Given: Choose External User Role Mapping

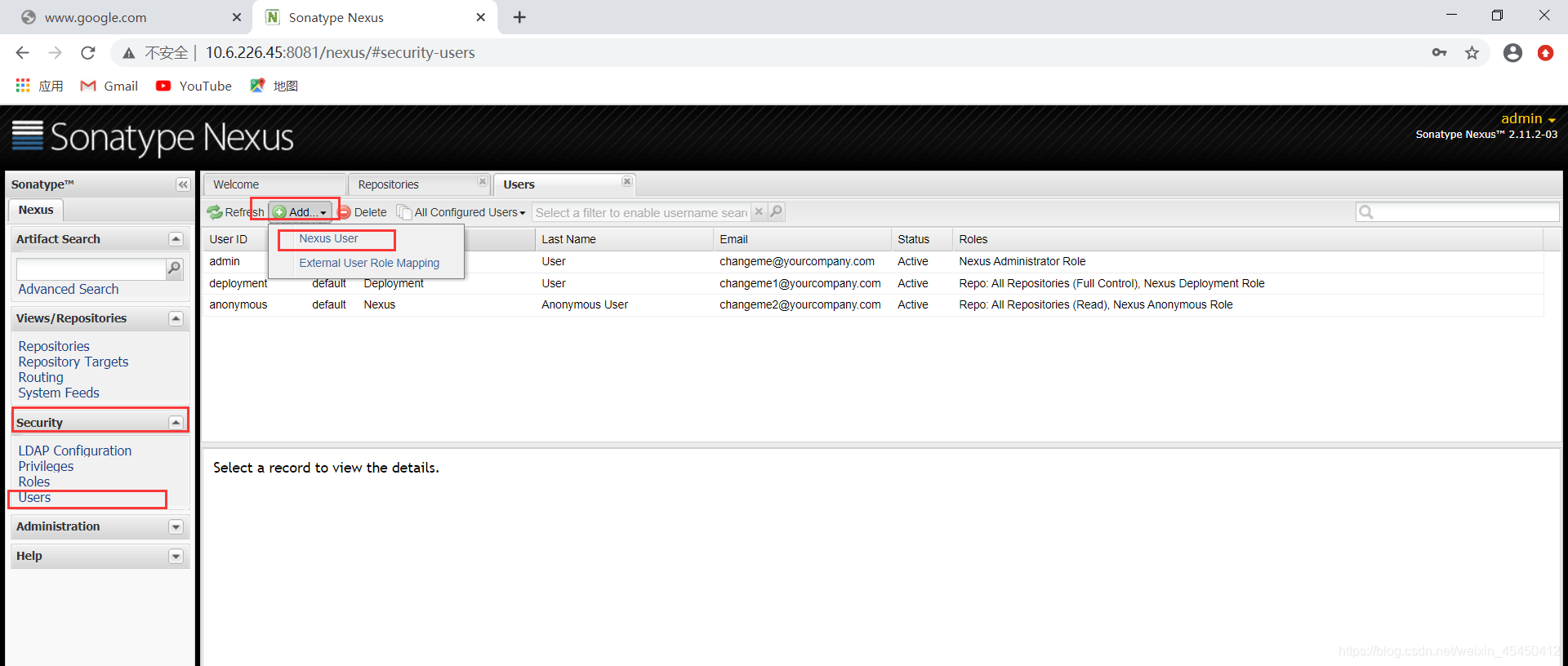Looking at the screenshot, I should 369,263.
